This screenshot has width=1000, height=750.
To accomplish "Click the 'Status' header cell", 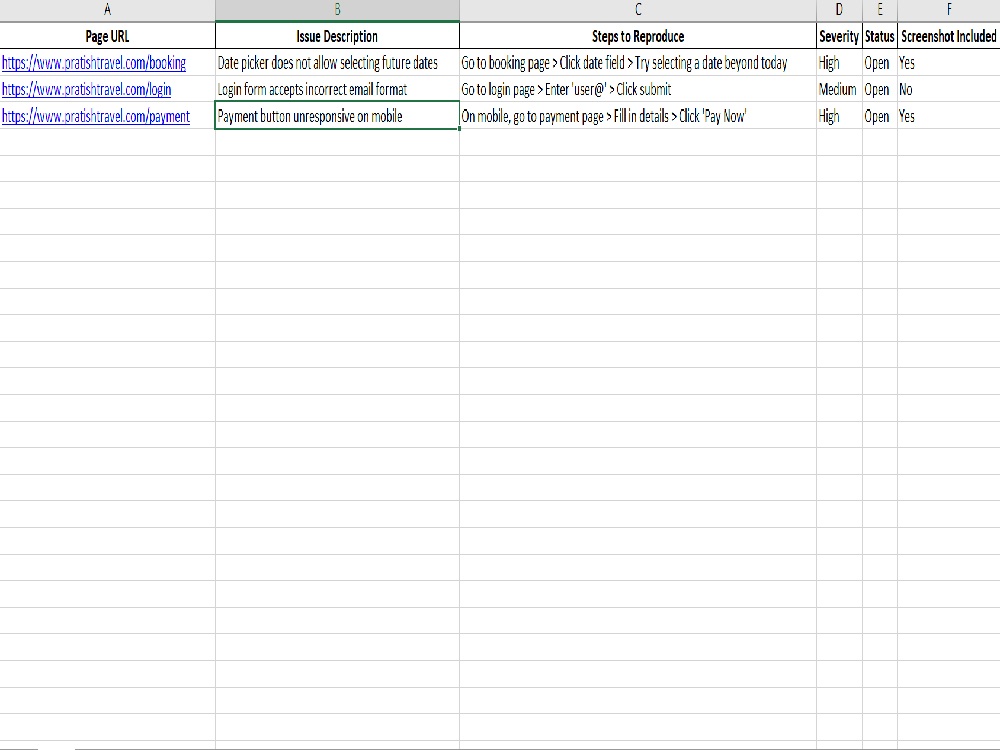I will 880,36.
